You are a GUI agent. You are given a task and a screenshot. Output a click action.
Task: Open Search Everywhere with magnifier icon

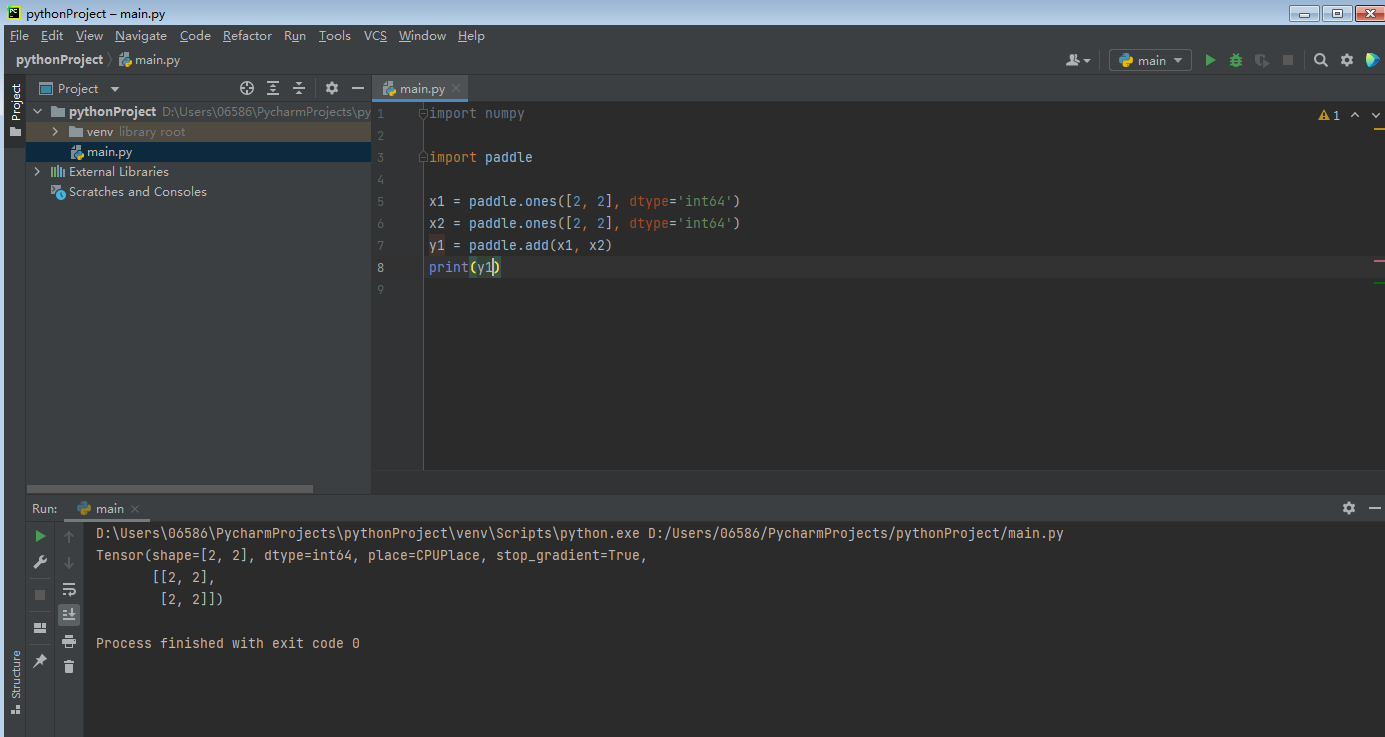[x=1321, y=59]
